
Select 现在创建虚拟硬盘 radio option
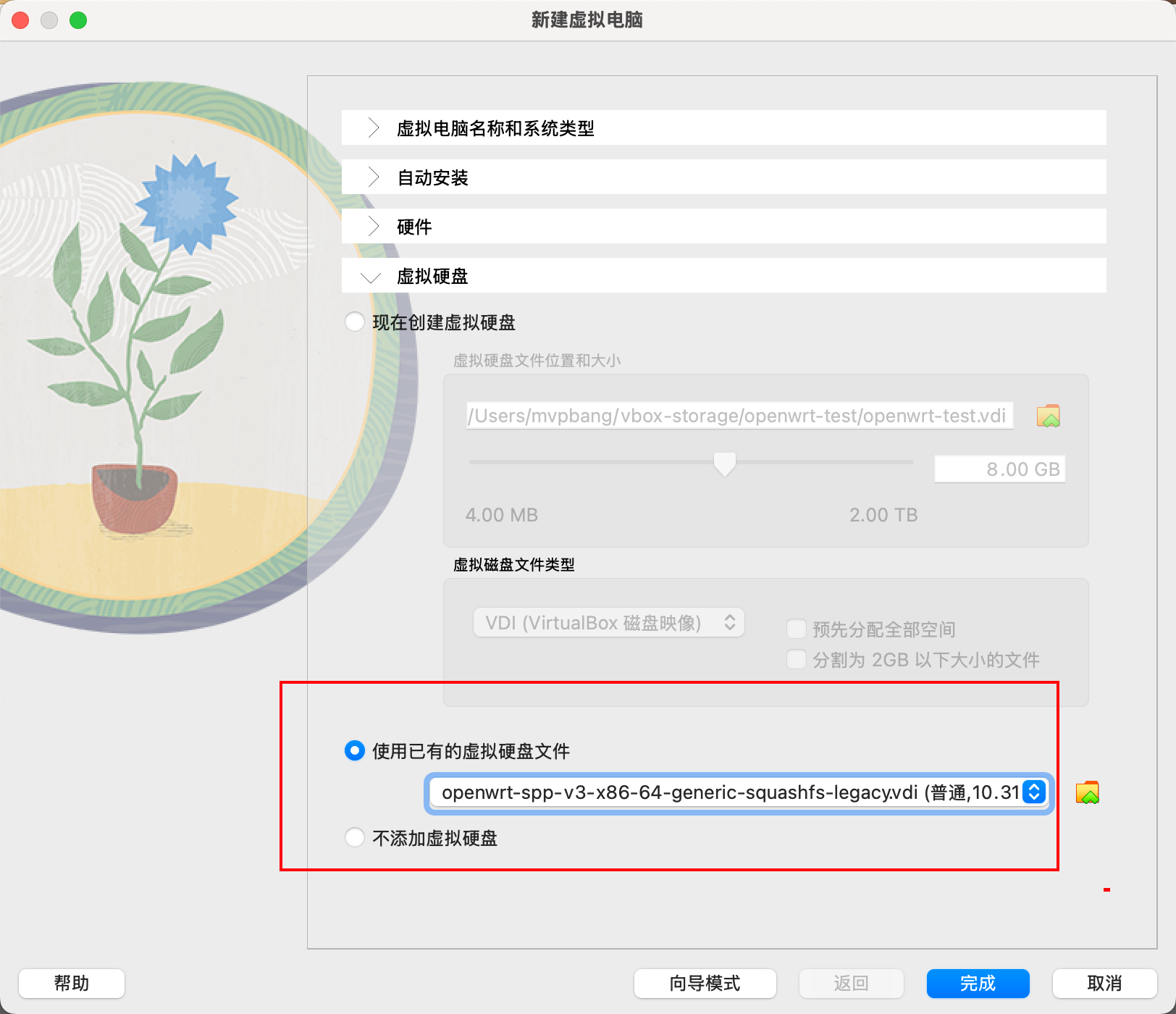(x=355, y=322)
